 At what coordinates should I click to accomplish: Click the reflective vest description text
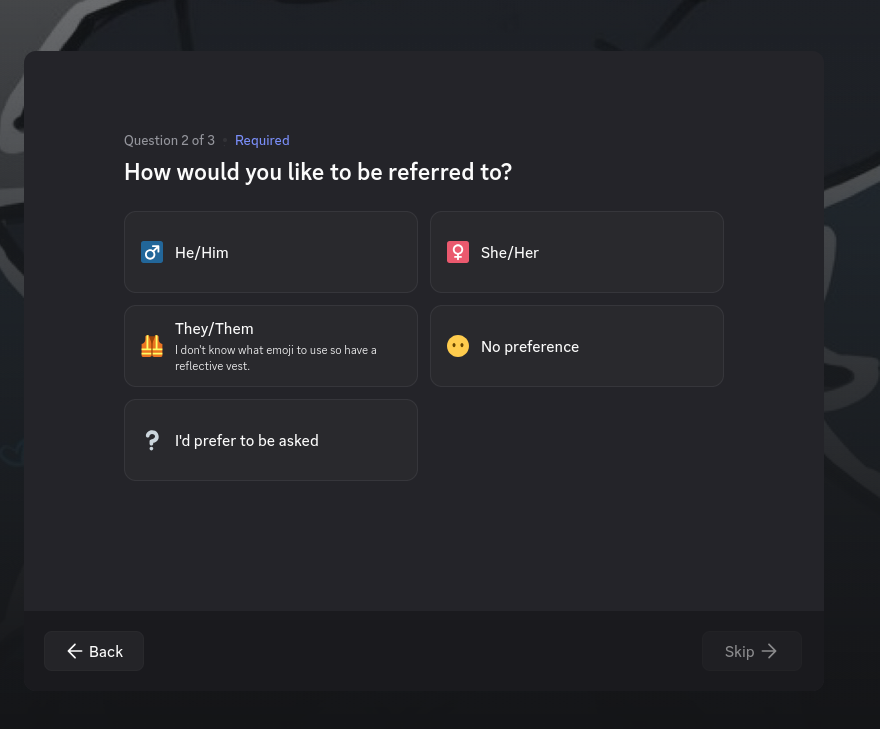click(x=275, y=358)
